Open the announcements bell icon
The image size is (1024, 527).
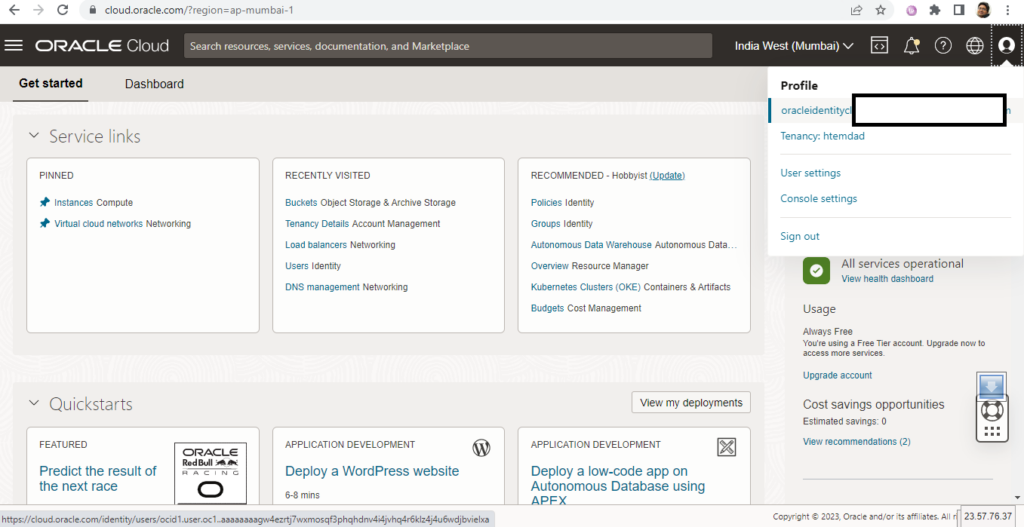pyautogui.click(x=911, y=45)
